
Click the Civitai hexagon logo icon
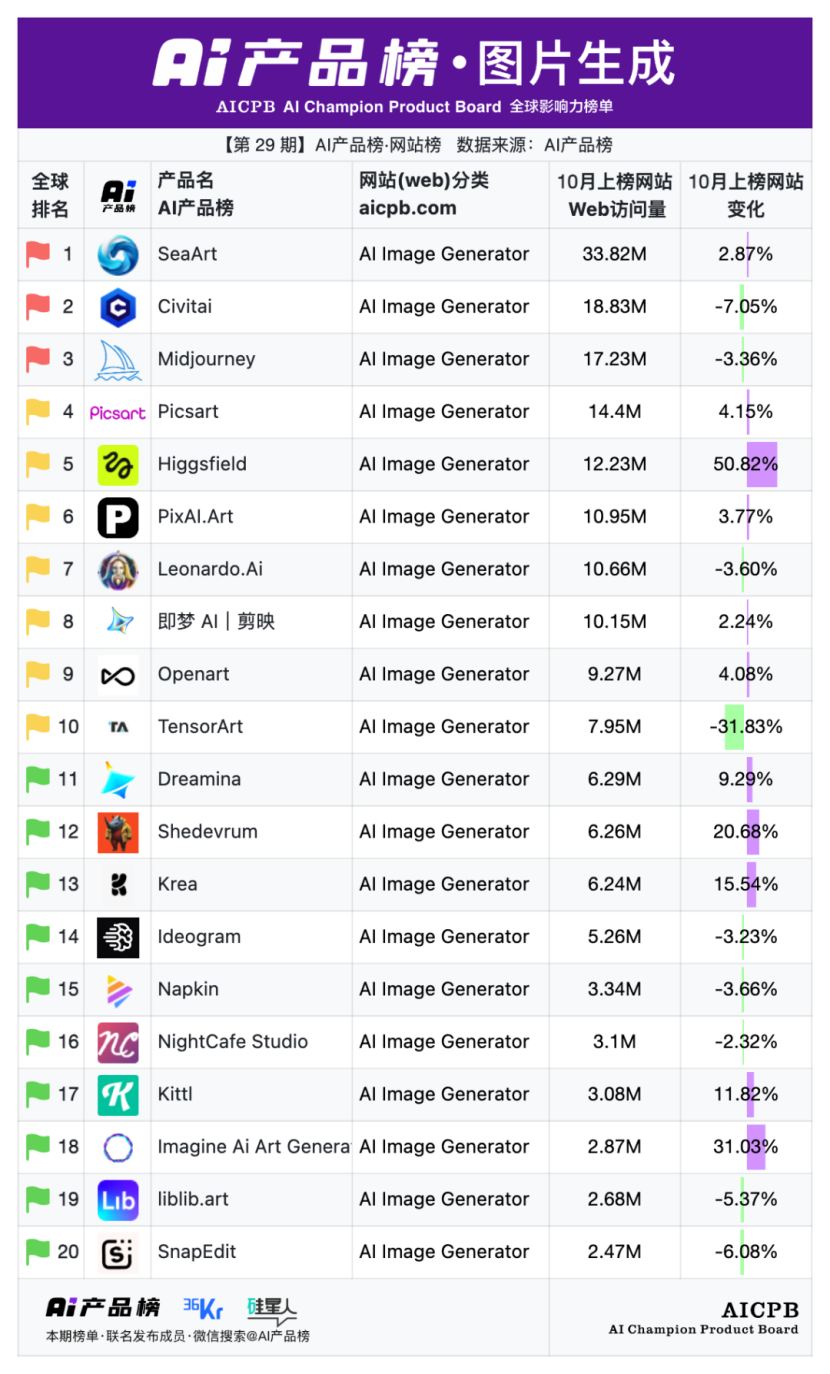[x=118, y=307]
